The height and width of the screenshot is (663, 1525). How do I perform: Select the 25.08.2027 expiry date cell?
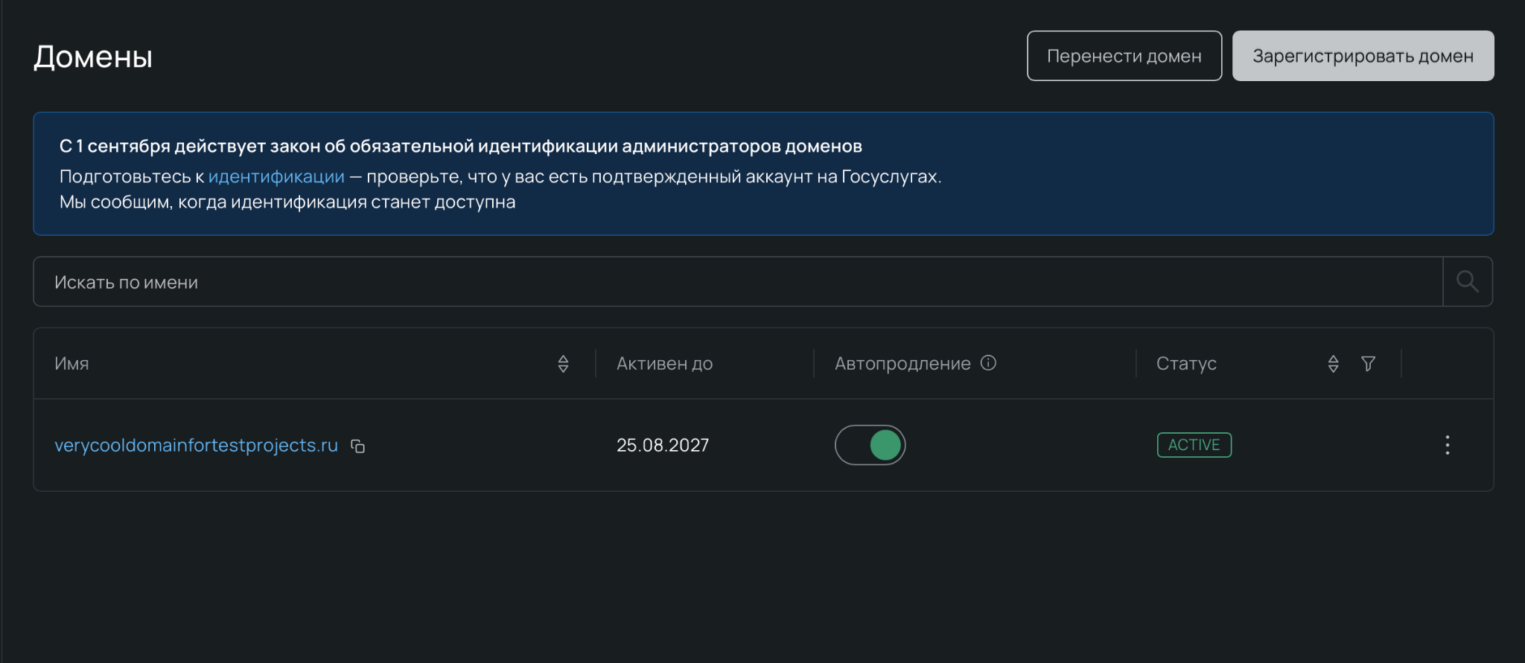662,445
